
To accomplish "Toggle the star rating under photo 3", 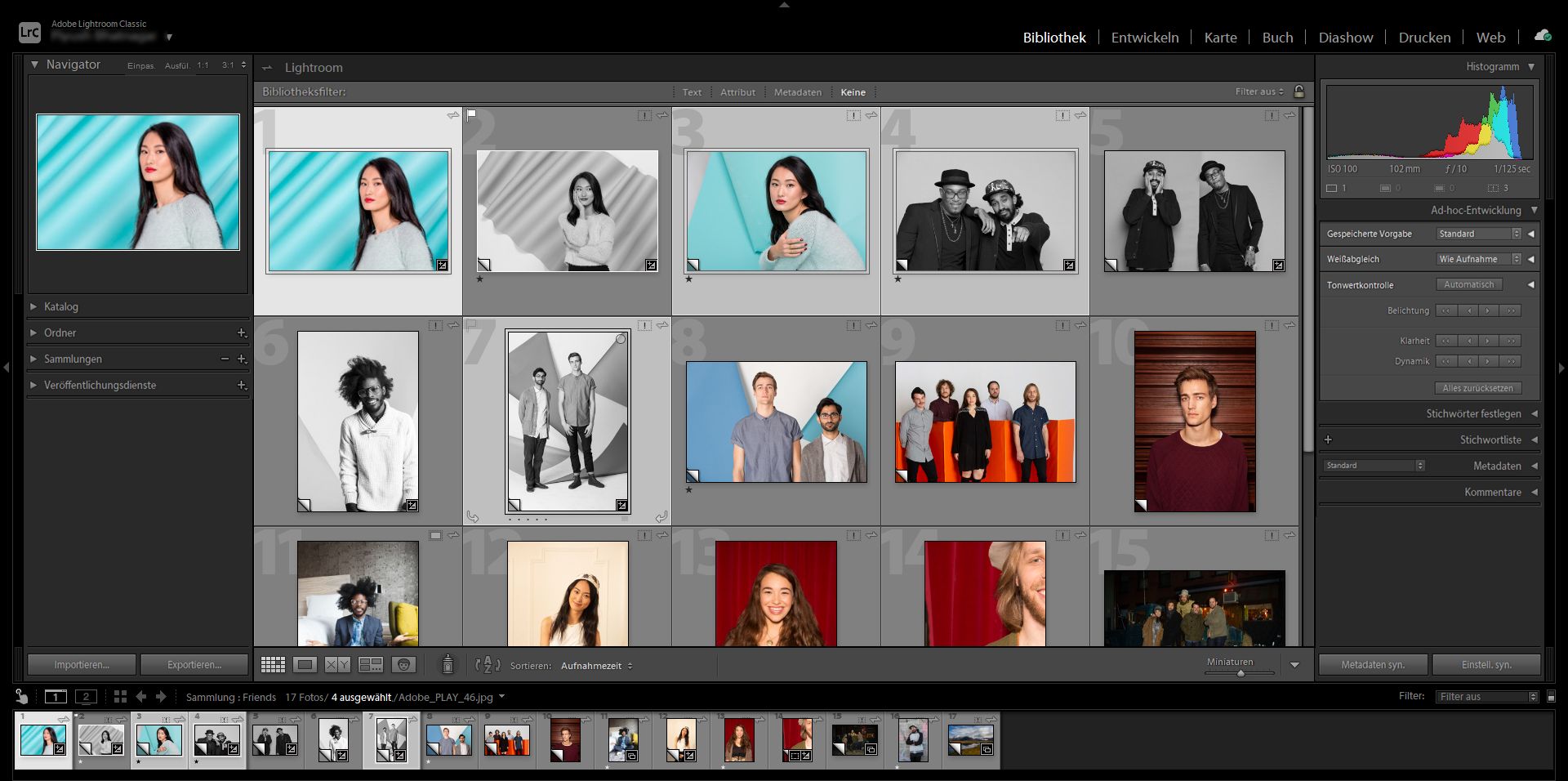I will coord(690,279).
